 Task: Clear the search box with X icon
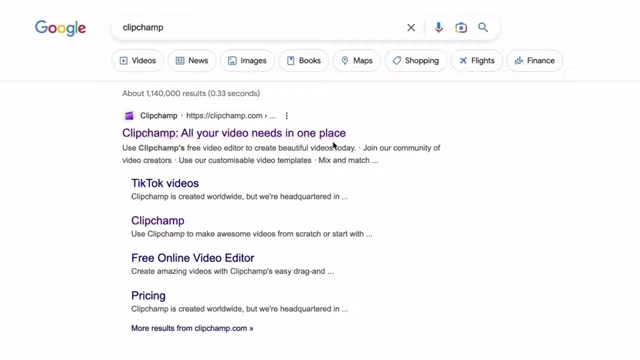coord(411,27)
